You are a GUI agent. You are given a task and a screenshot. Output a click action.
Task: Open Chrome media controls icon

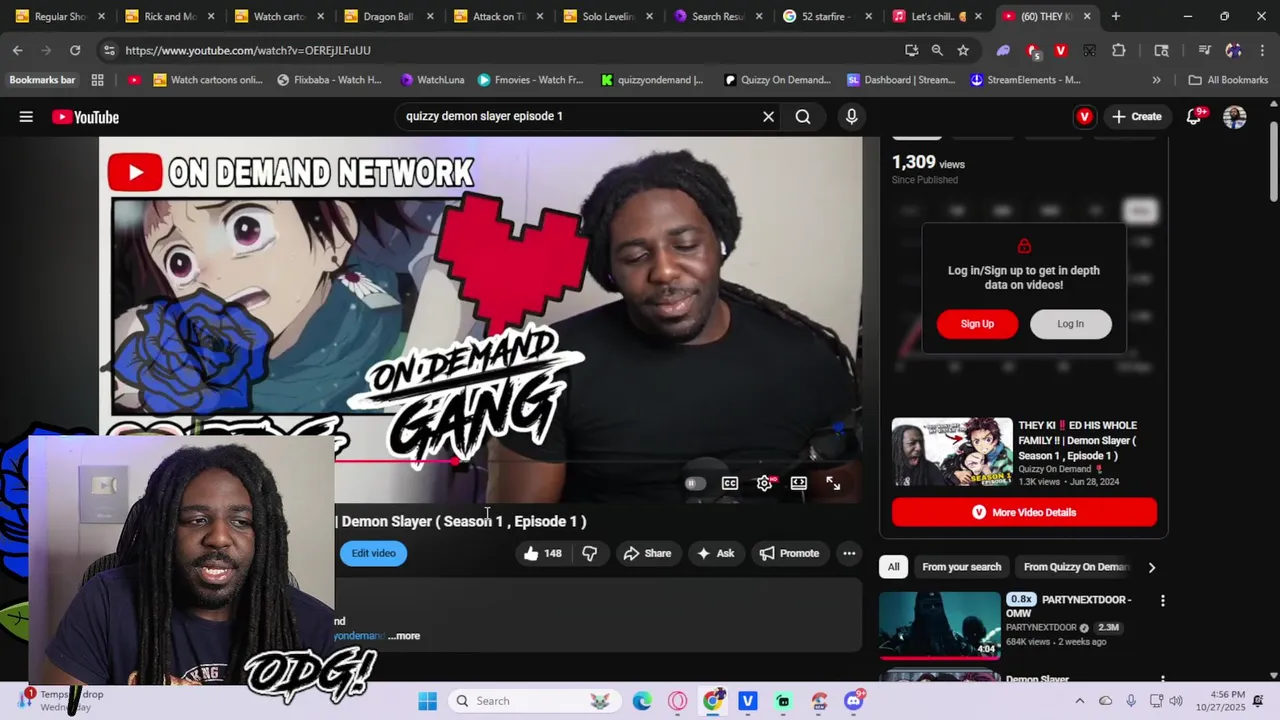point(1205,50)
